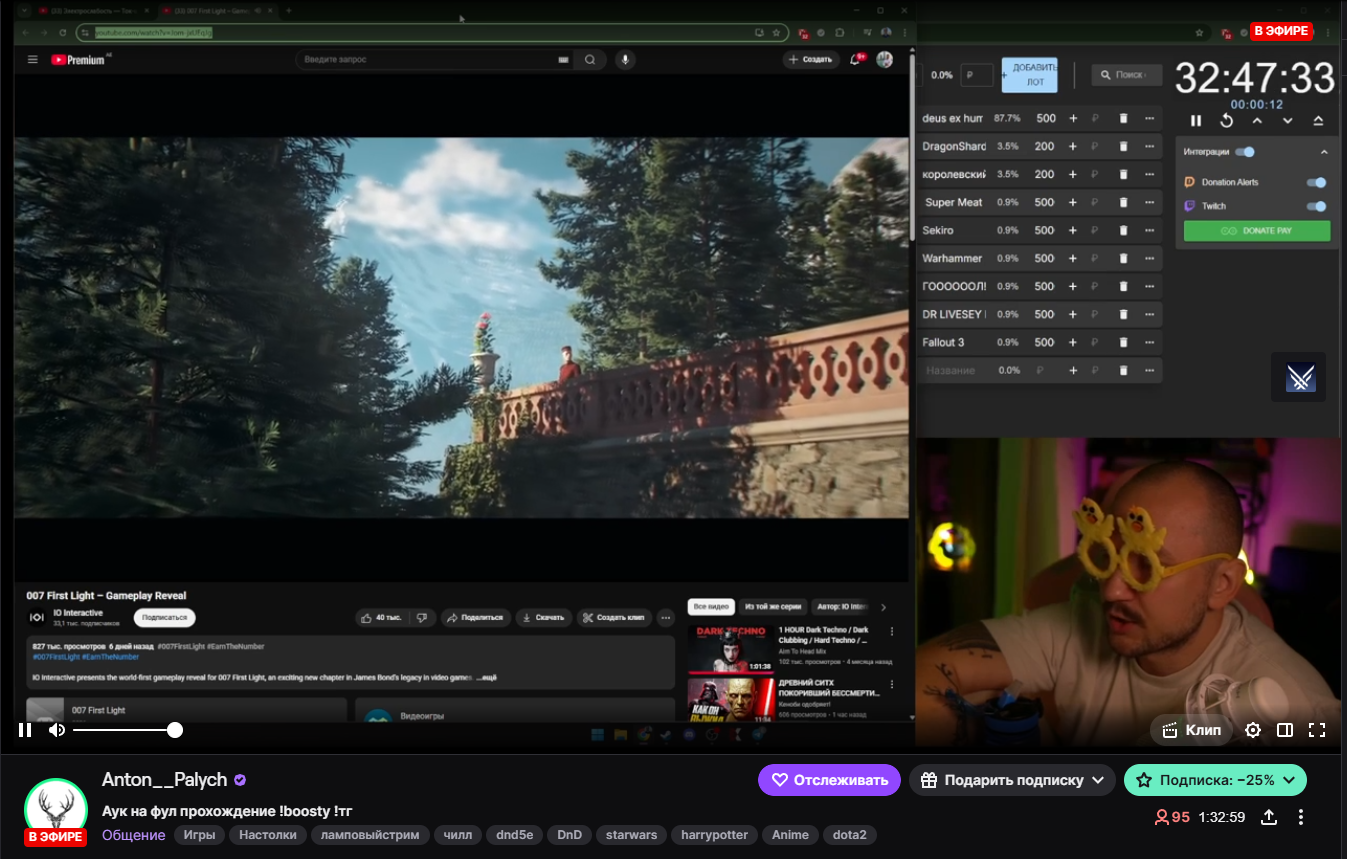Delete the deus ex lot with its trash icon
This screenshot has height=859, width=1347.
point(1123,118)
